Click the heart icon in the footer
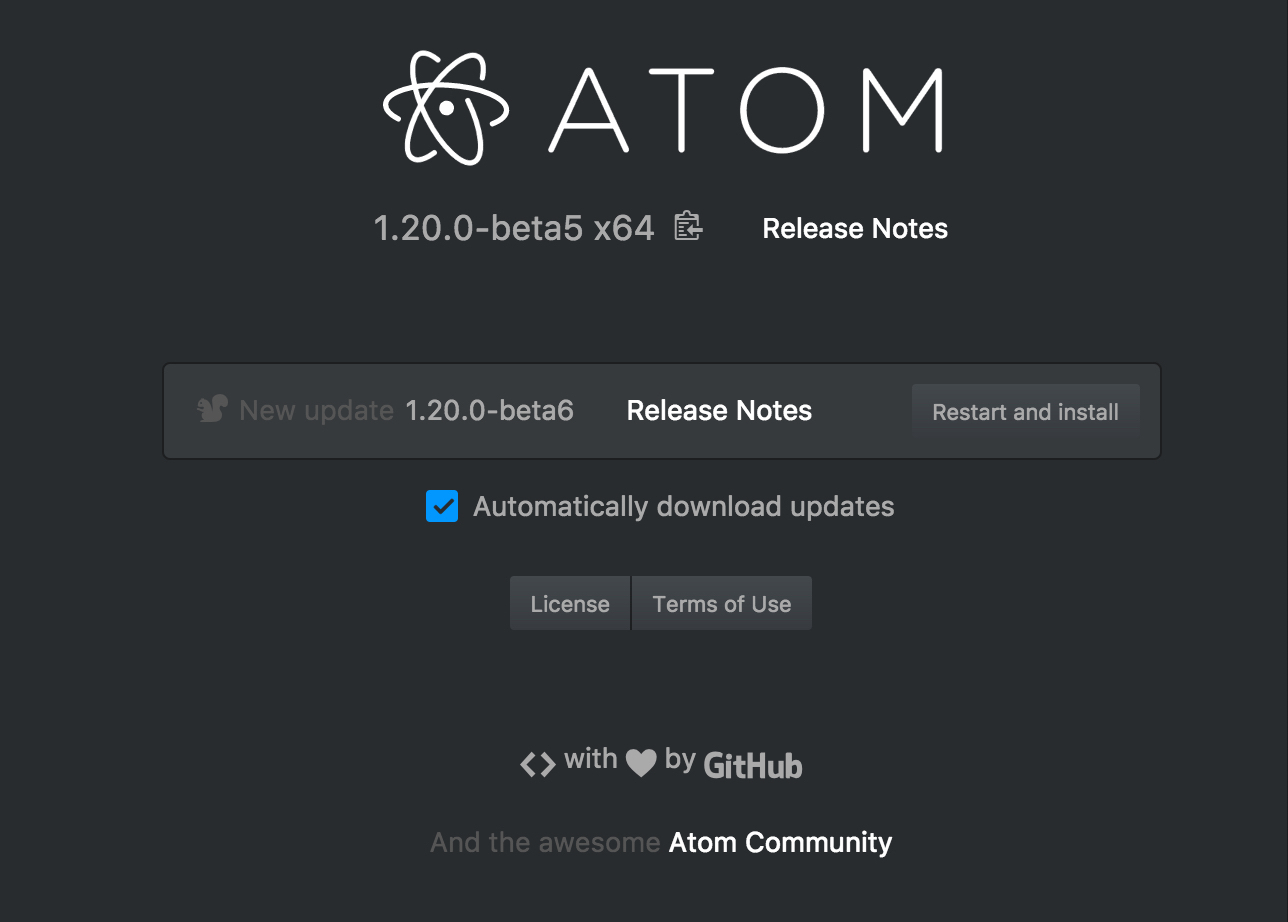1288x922 pixels. [643, 763]
